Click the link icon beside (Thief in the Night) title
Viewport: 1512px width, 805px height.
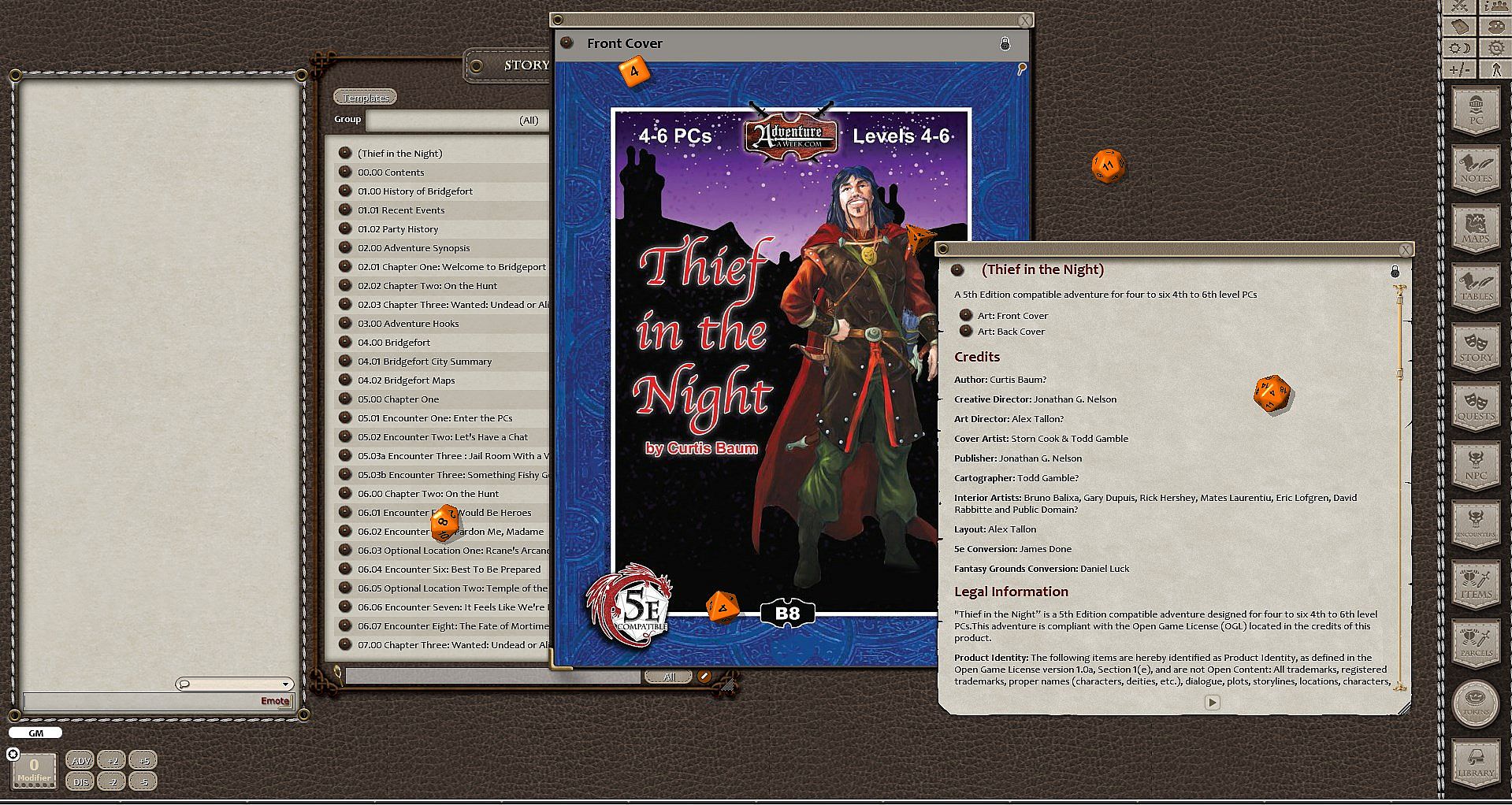pyautogui.click(x=958, y=269)
